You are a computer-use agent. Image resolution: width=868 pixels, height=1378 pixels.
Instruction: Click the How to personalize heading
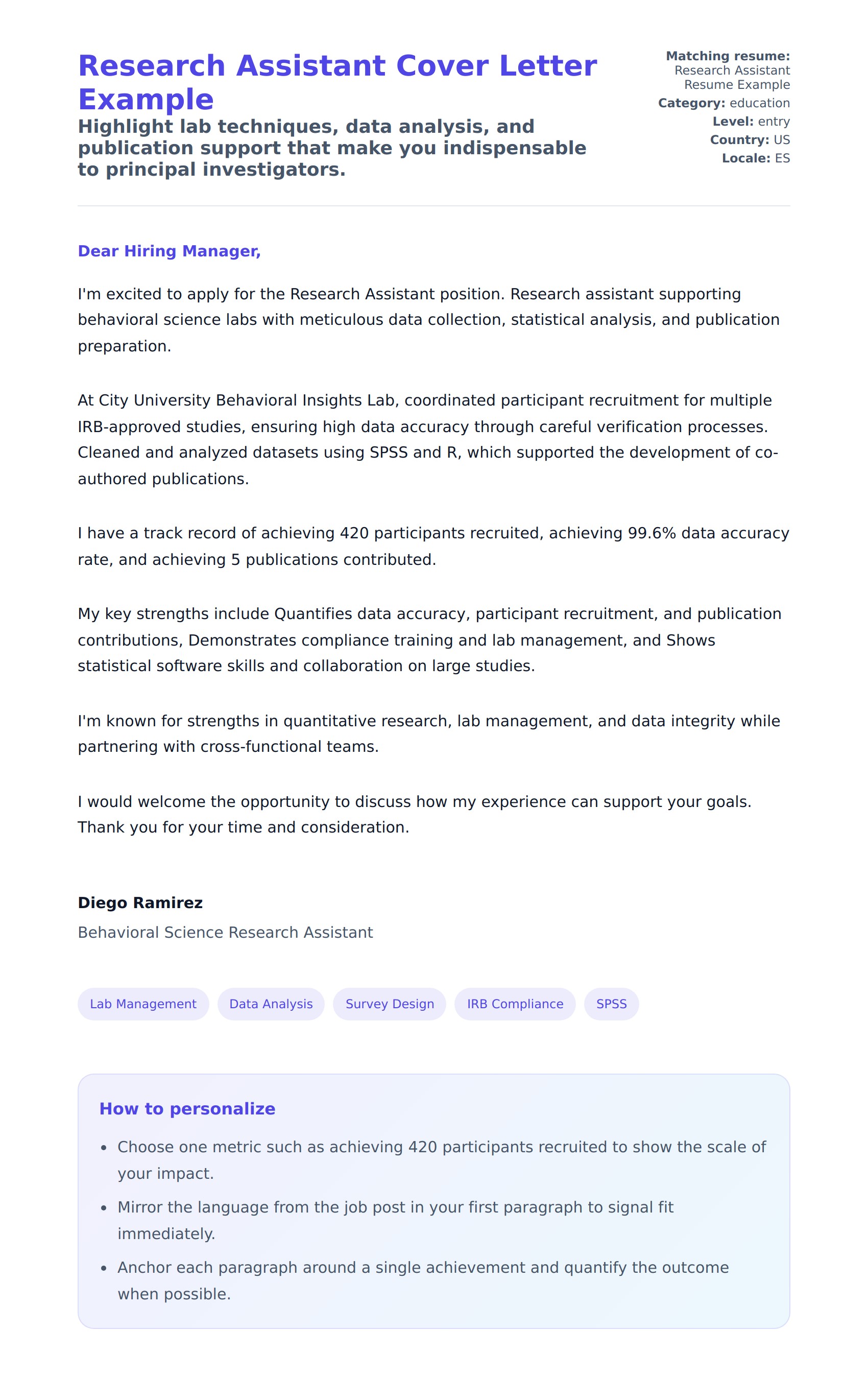[x=187, y=1108]
